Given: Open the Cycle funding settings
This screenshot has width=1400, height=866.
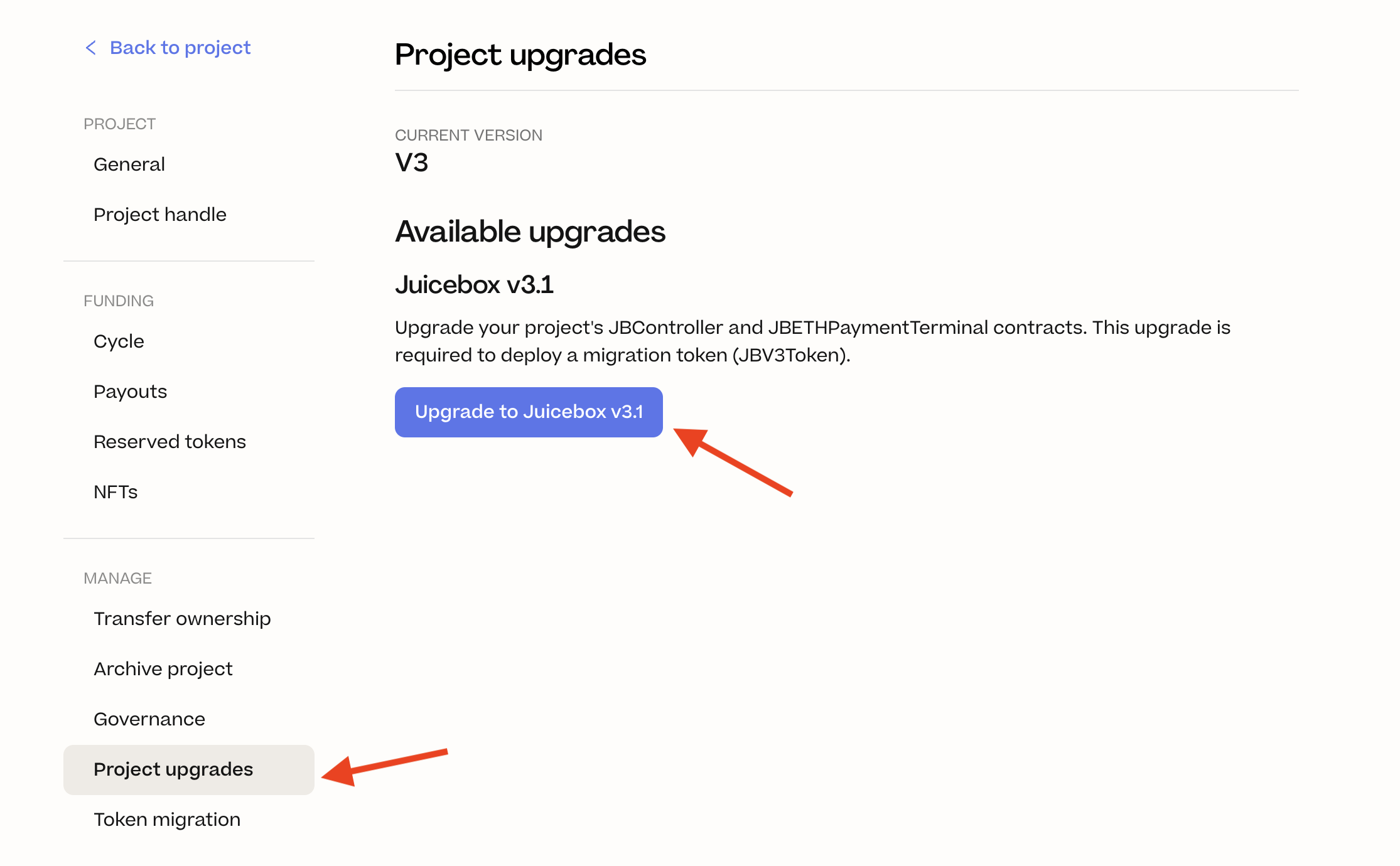Looking at the screenshot, I should (x=119, y=341).
